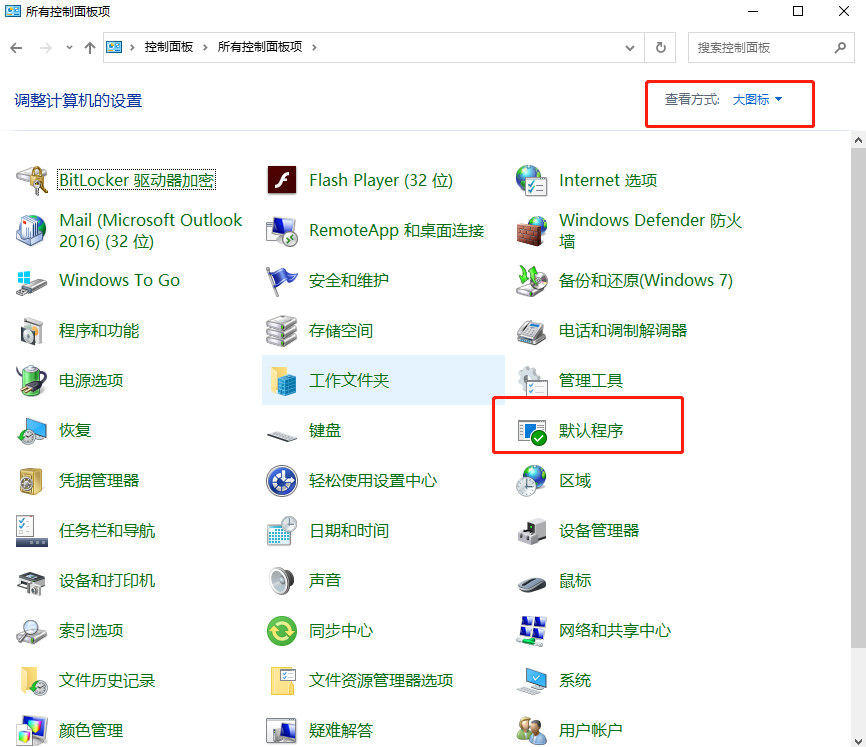Select 所有控制面板项 breadcrumb segment
The height and width of the screenshot is (747, 866).
click(x=260, y=47)
